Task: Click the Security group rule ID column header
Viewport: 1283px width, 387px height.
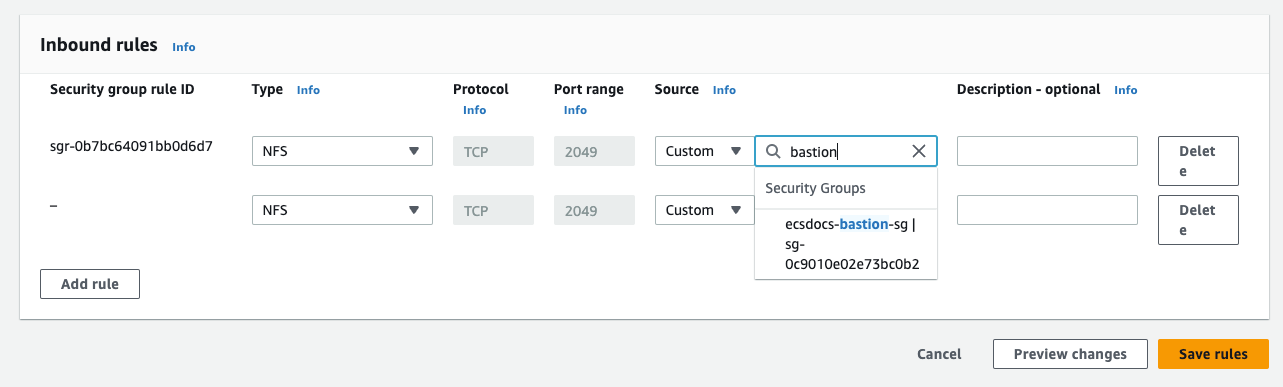Action: 122,89
